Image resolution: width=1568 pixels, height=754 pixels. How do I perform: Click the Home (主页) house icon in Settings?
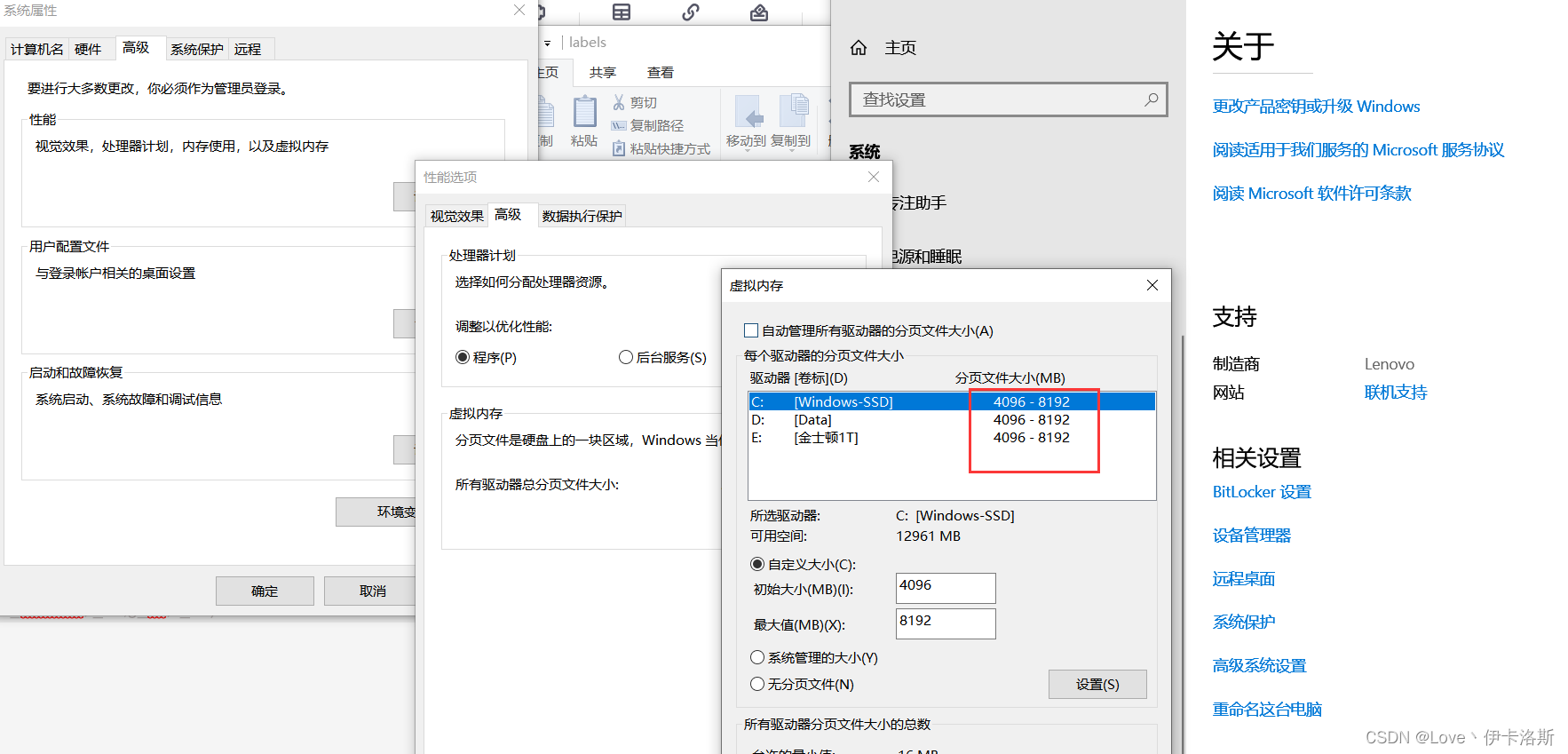pos(859,48)
